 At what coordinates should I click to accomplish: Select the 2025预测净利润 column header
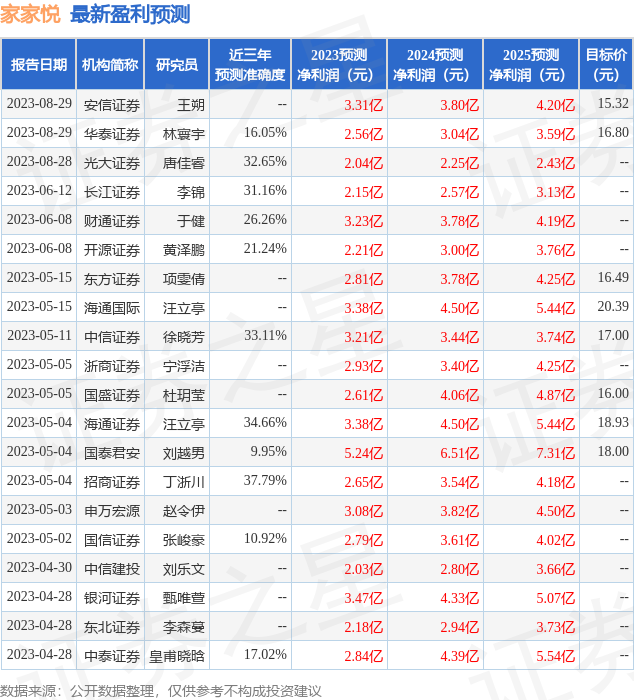(531, 64)
